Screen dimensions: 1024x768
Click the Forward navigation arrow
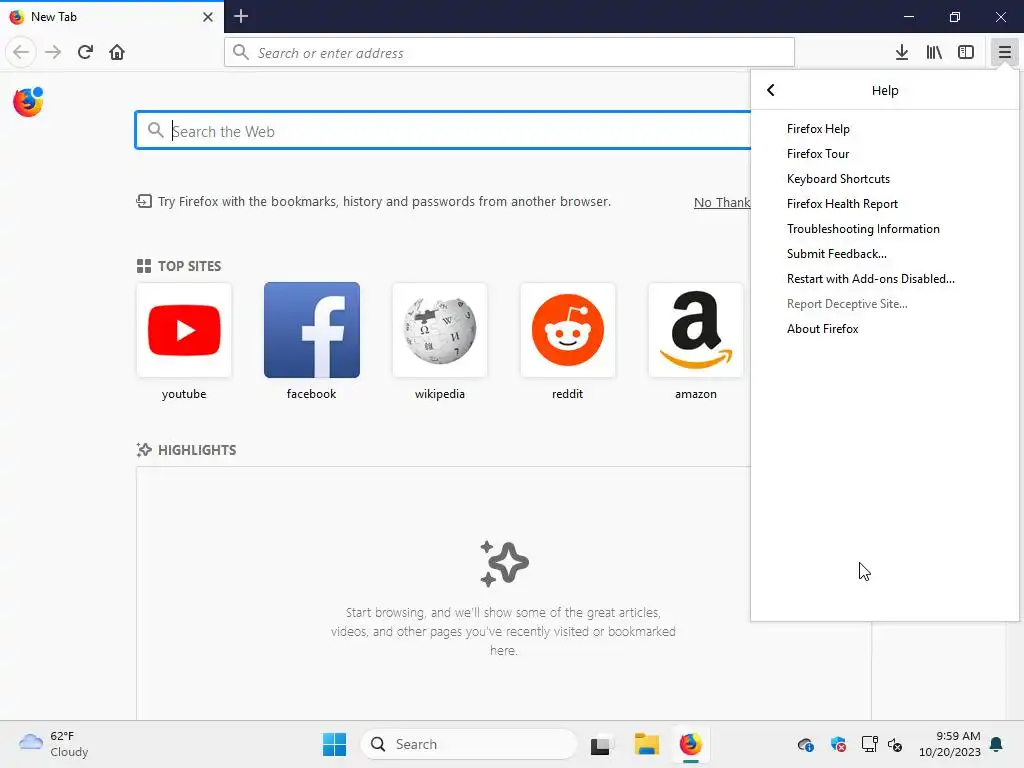pyautogui.click(x=54, y=52)
